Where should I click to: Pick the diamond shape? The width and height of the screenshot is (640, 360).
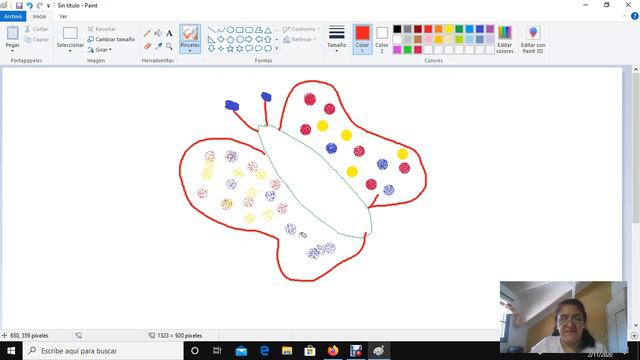221,39
